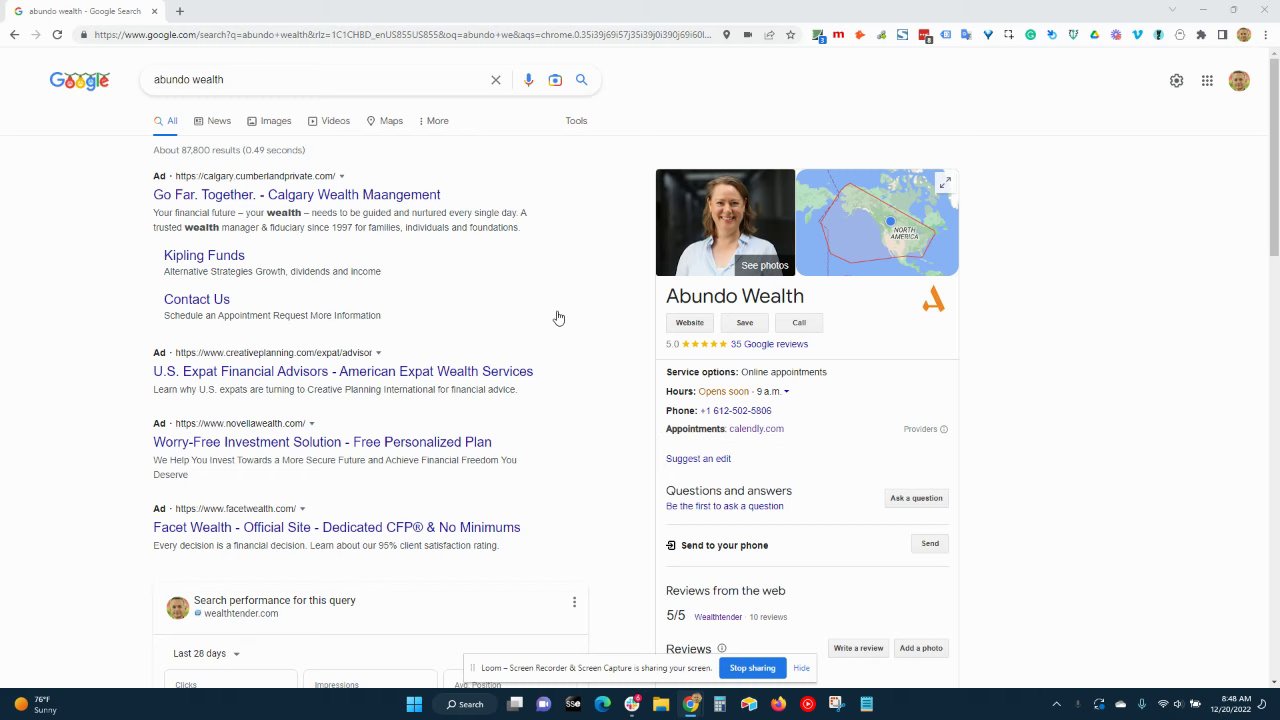The height and width of the screenshot is (720, 1280).
Task: Click Call button in knowledge panel
Action: click(x=799, y=323)
